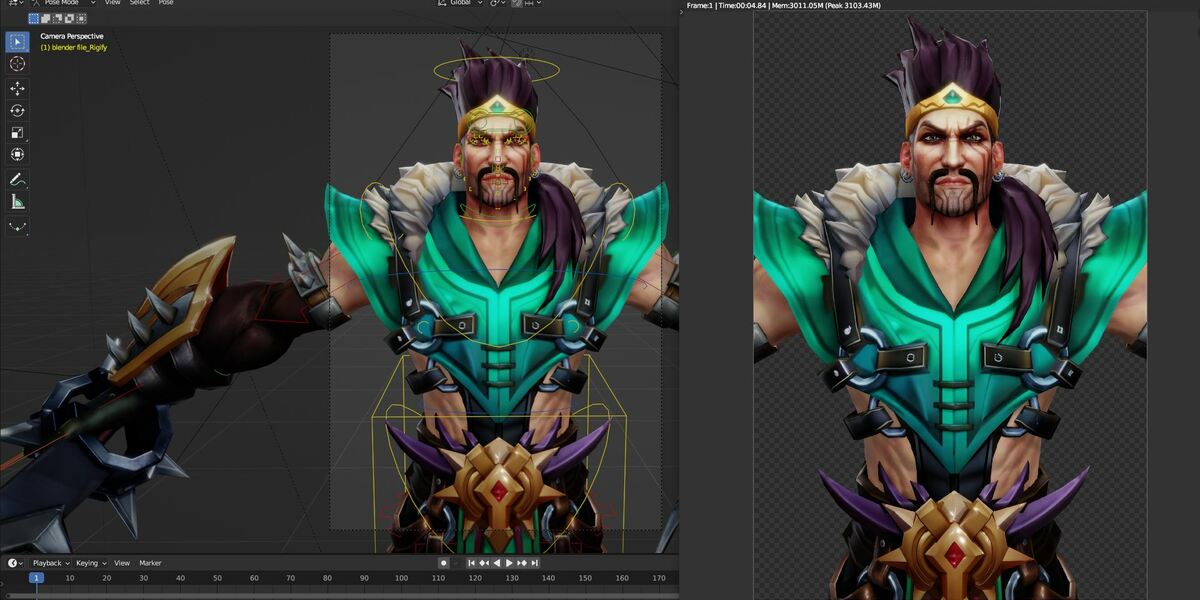
Task: Open the Pose menu in viewport header
Action: [165, 3]
